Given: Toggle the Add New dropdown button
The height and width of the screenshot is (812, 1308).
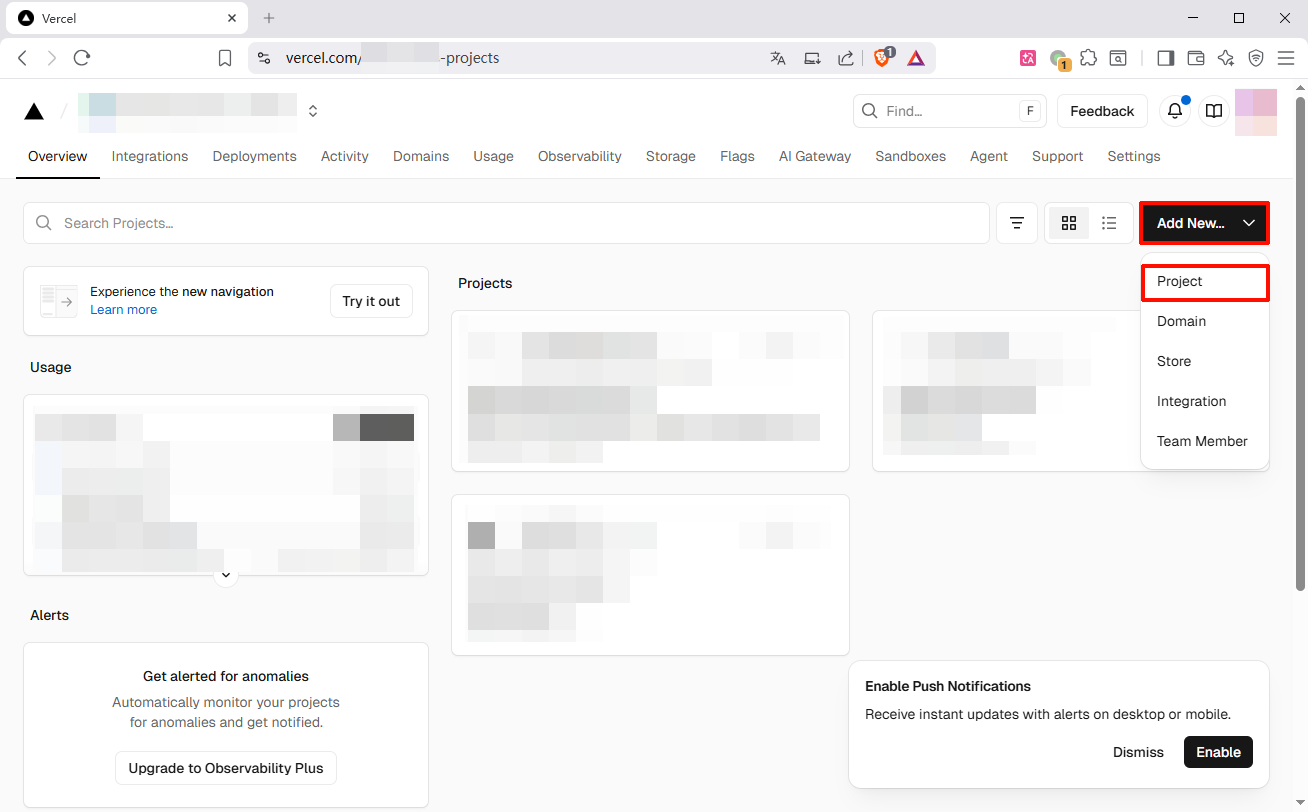Looking at the screenshot, I should coord(1204,223).
